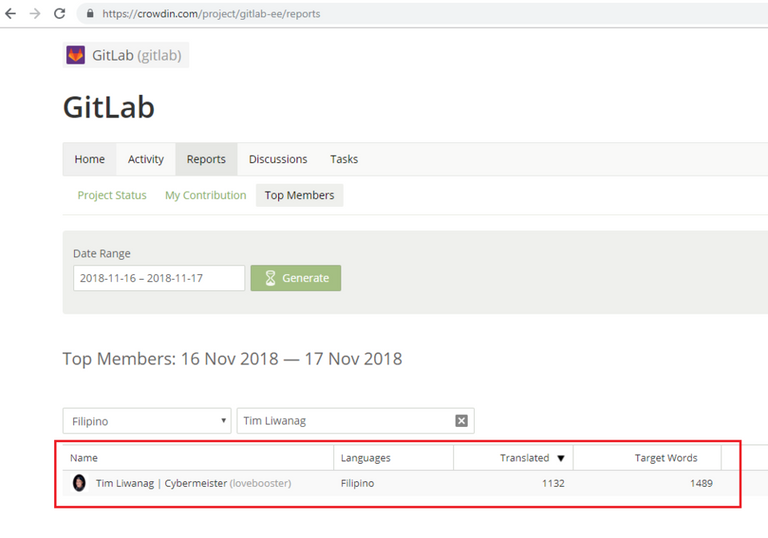768x538 pixels.
Task: Open the Project Status report
Action: (x=112, y=196)
